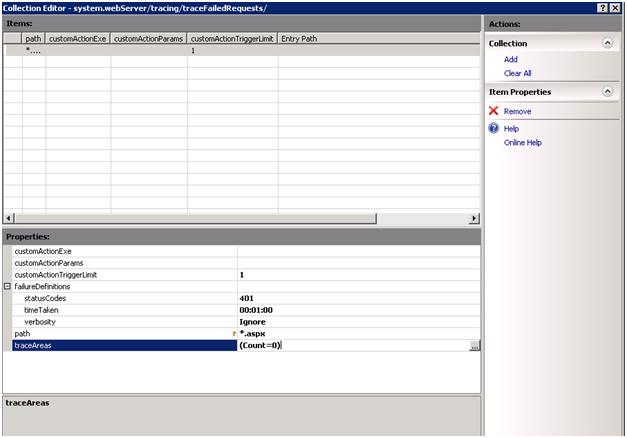This screenshot has height=438, width=627.
Task: Click the path value *.aspx
Action: 252,334
